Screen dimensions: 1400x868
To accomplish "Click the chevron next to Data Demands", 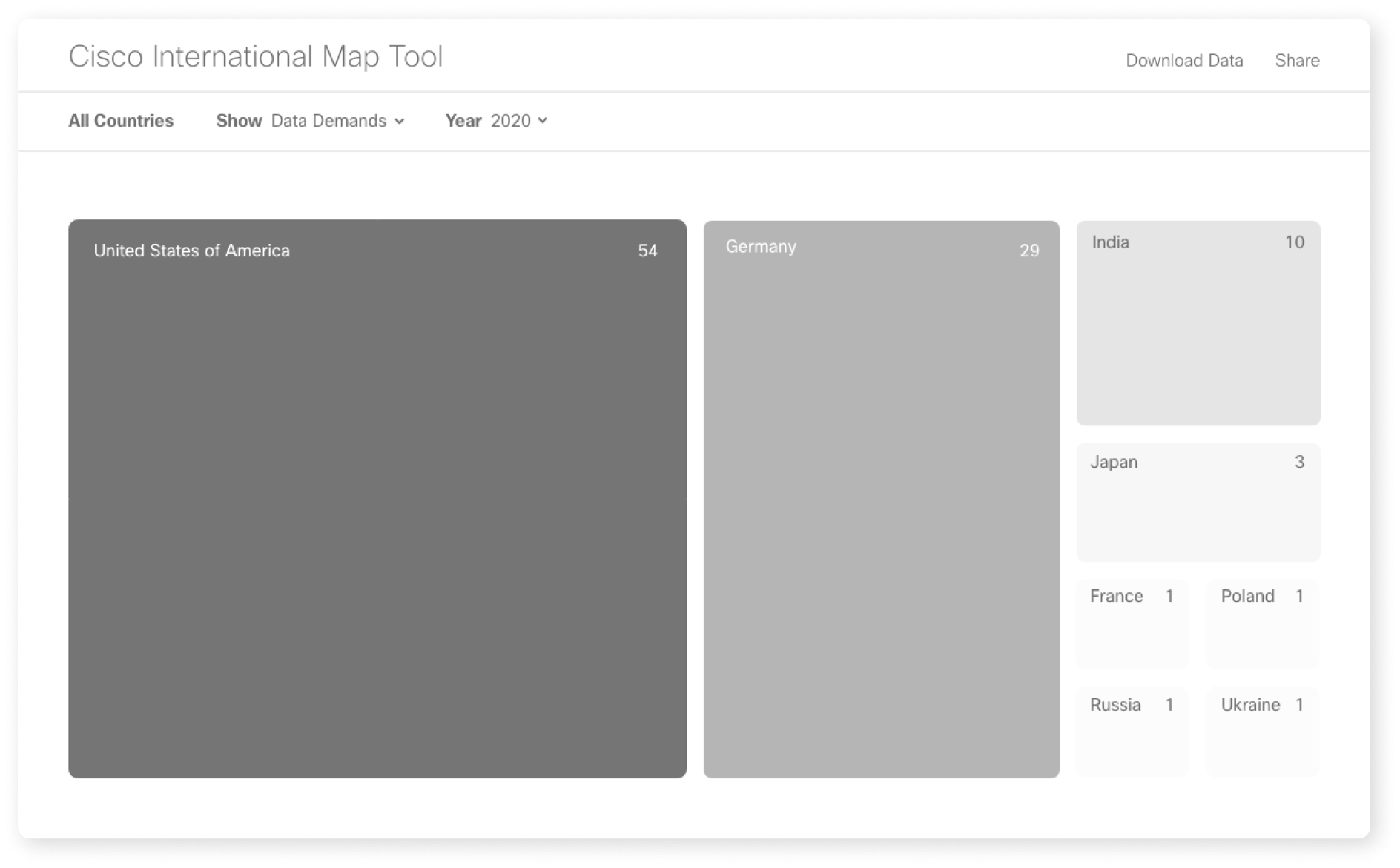I will tap(400, 122).
